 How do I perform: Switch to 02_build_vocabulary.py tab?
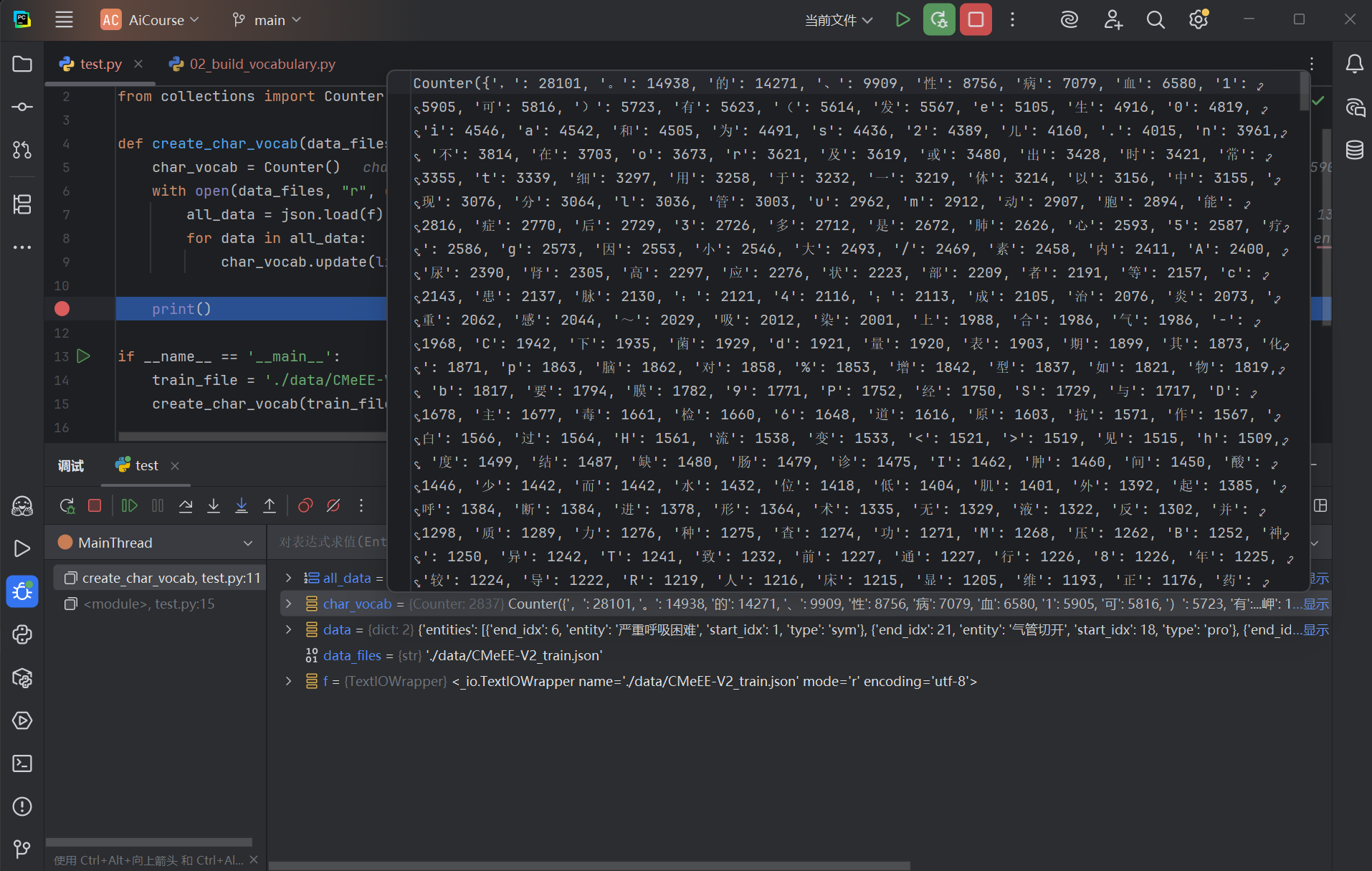(252, 64)
